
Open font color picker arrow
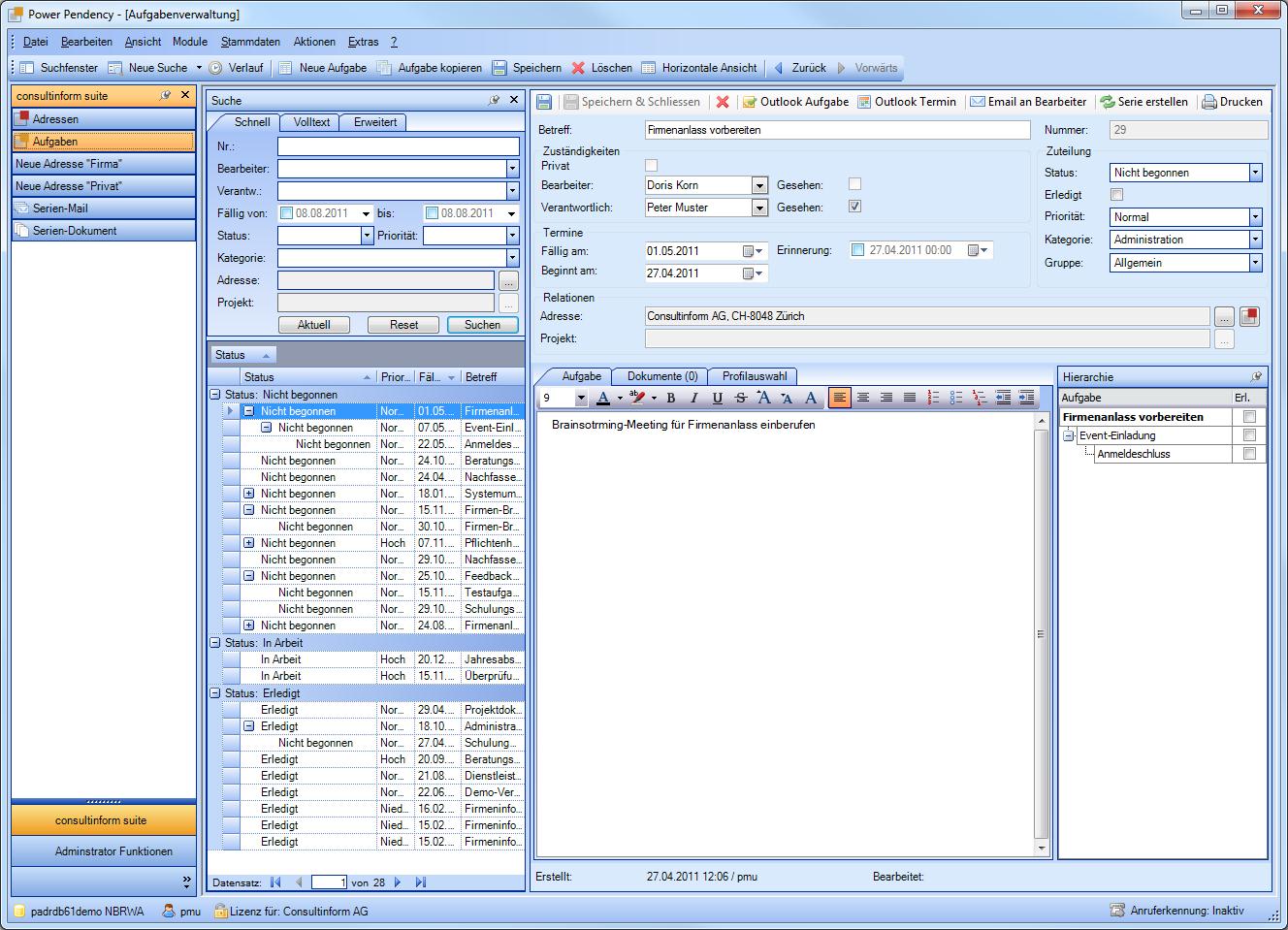[620, 399]
